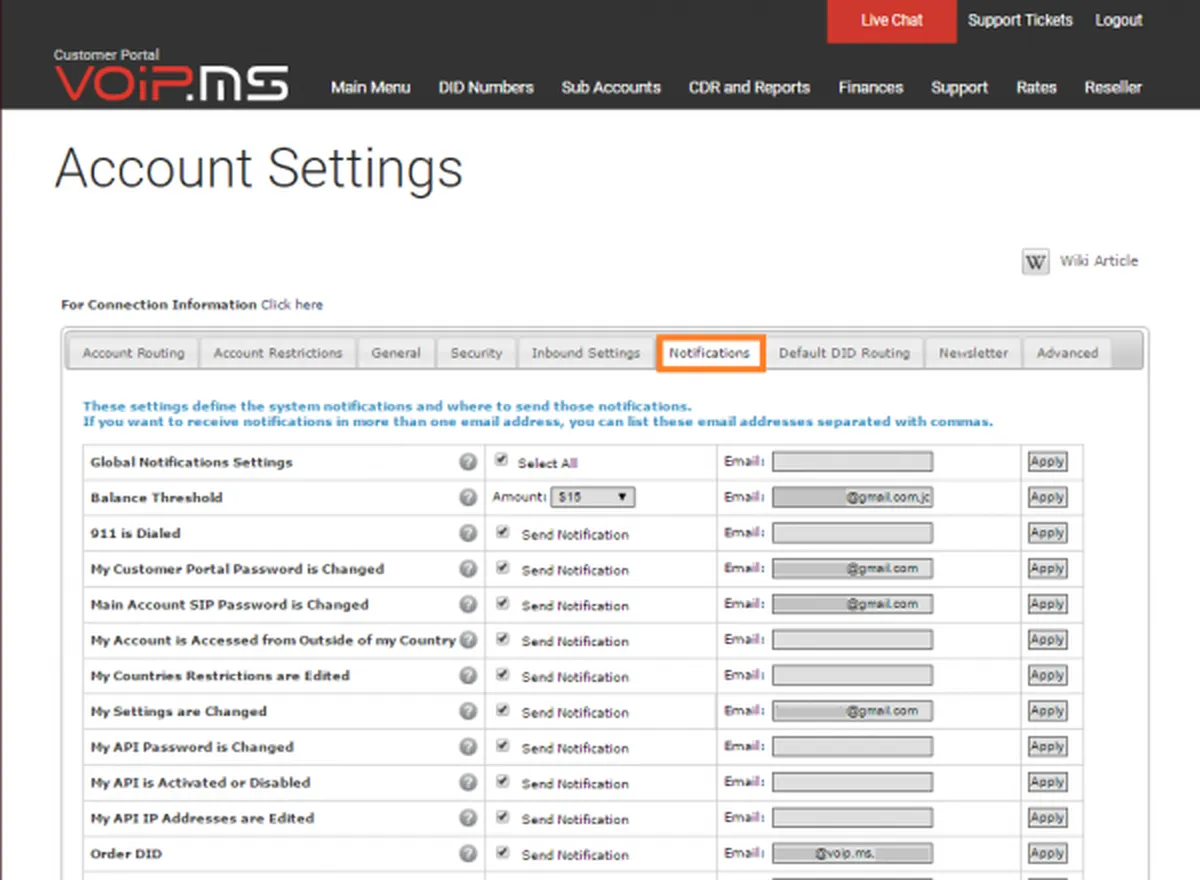The width and height of the screenshot is (1200, 880).
Task: Open CDR and Reports menu
Action: [x=749, y=87]
